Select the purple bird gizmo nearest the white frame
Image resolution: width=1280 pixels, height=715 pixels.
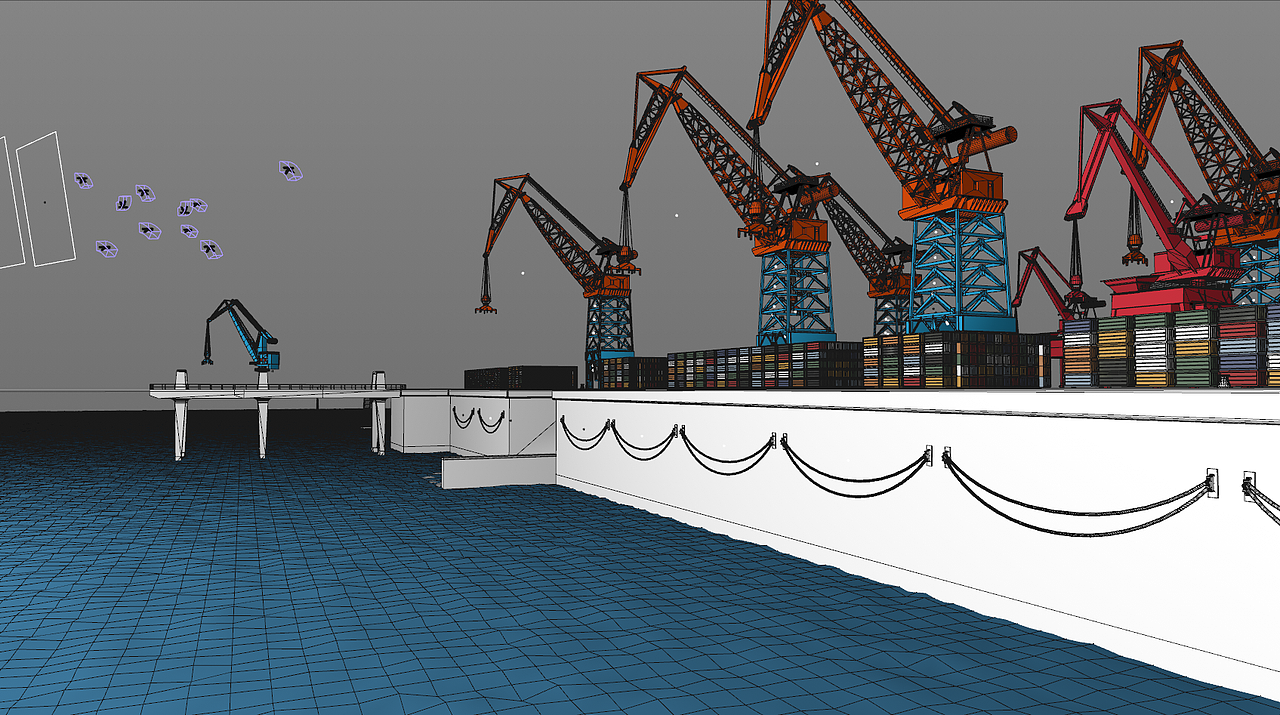coord(83,181)
